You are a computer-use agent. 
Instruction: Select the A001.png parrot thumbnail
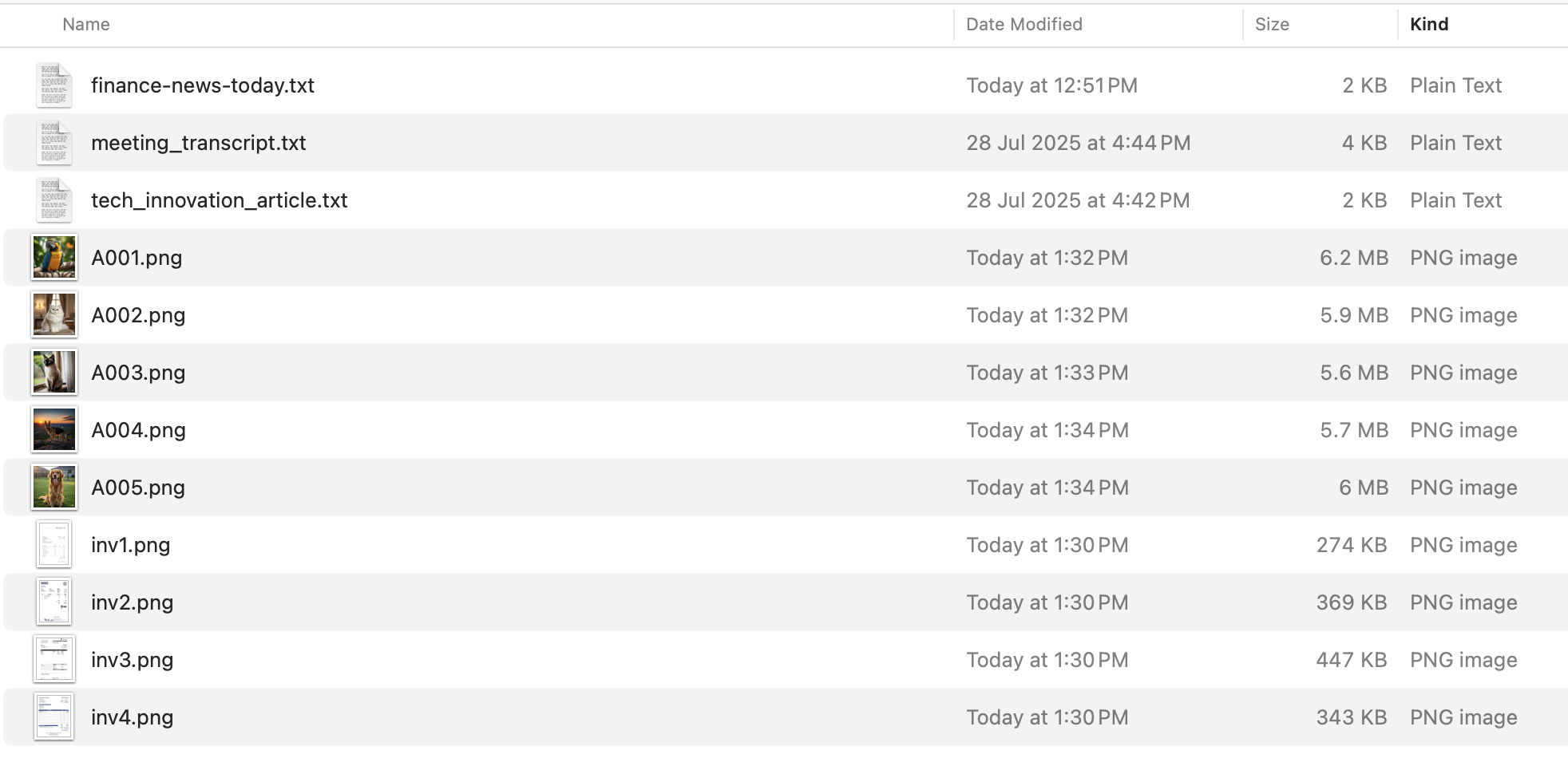(x=54, y=258)
